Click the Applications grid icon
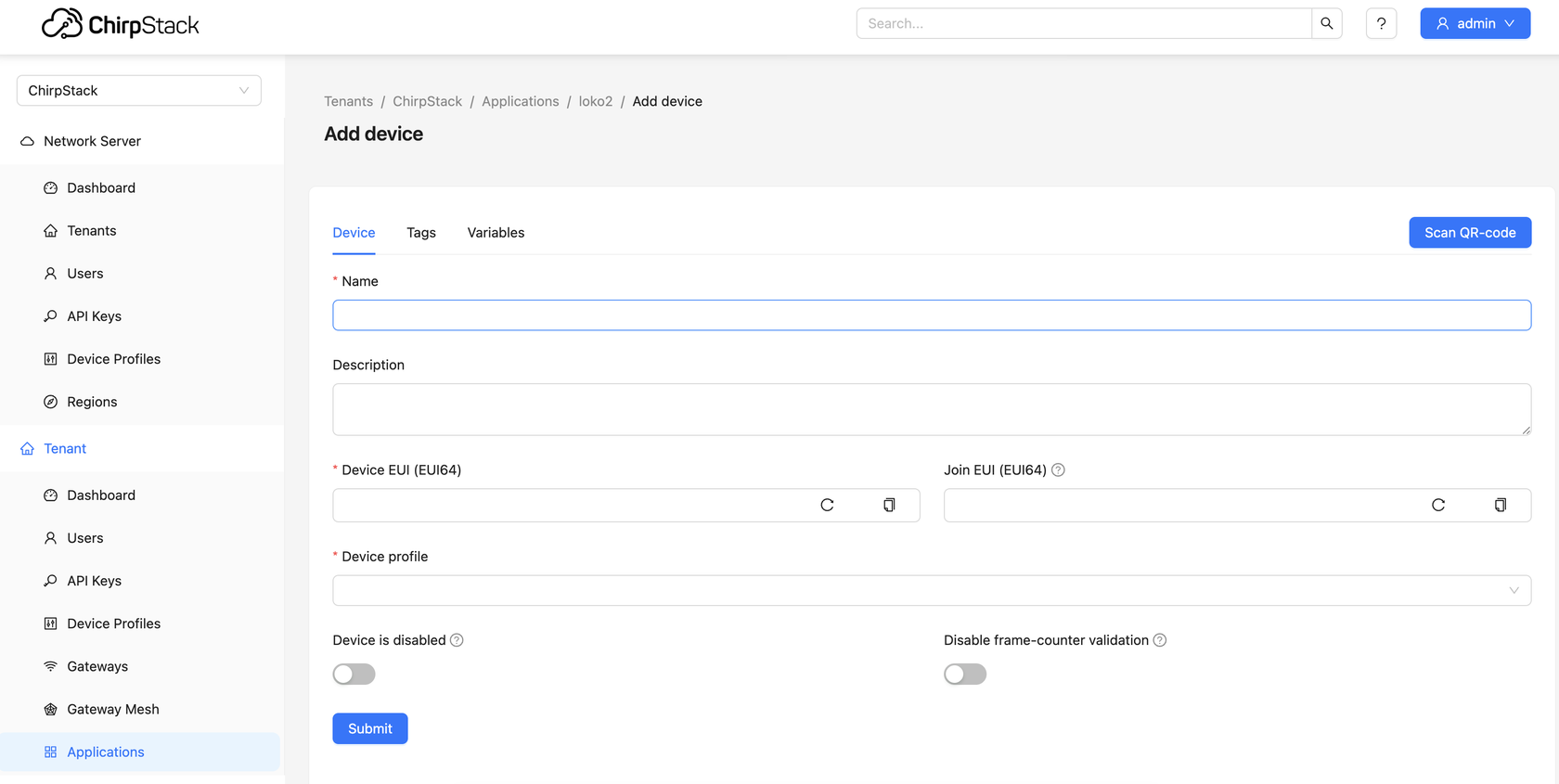 51,752
